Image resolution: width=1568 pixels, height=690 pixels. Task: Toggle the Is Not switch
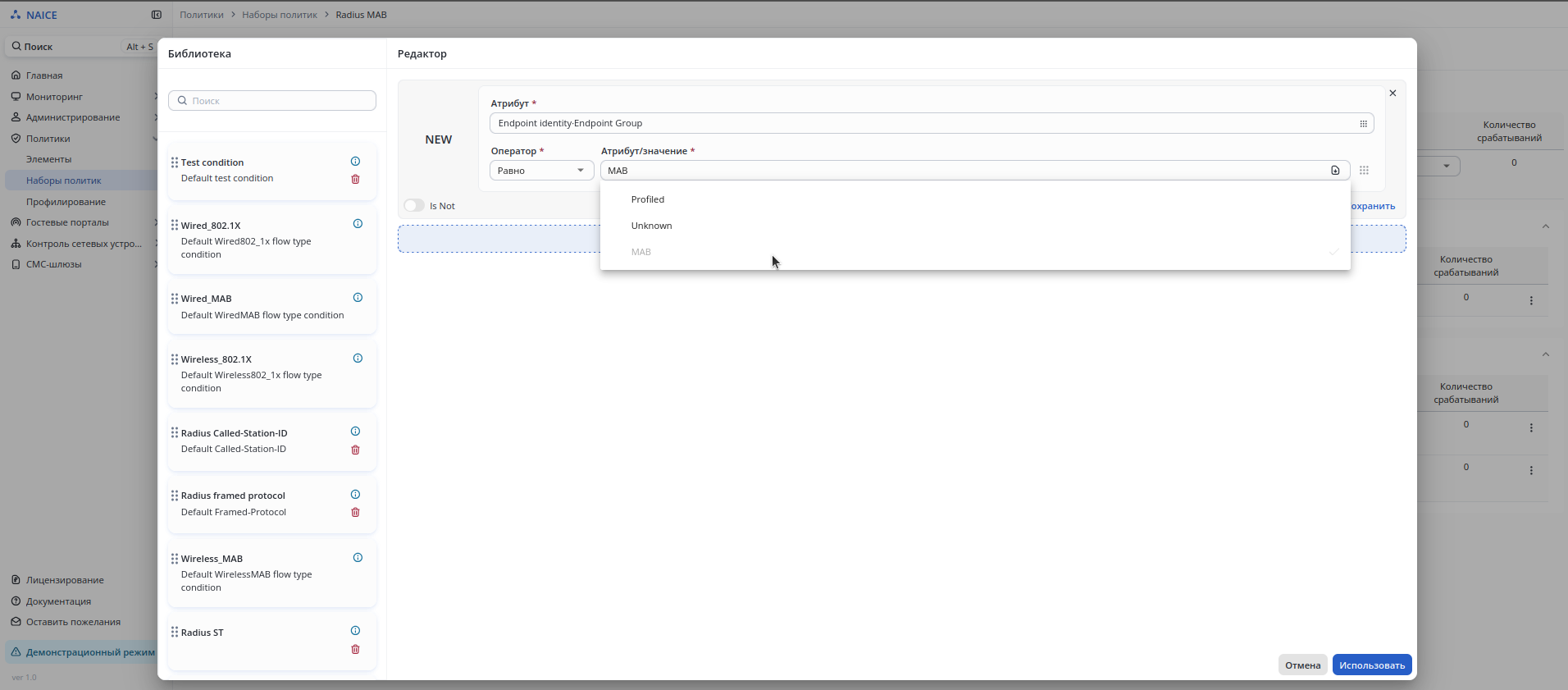[x=414, y=206]
